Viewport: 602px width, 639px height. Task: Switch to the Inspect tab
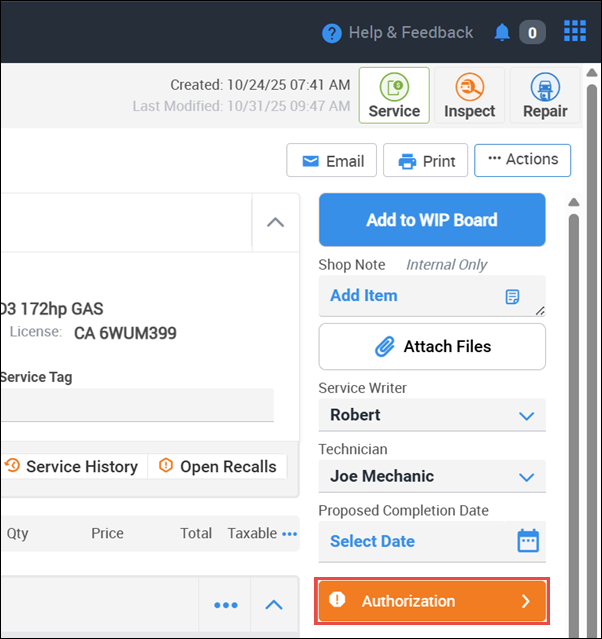coord(469,96)
